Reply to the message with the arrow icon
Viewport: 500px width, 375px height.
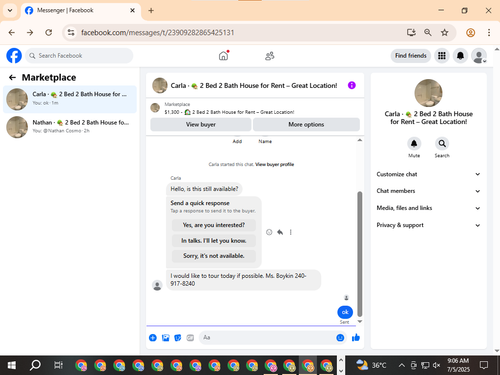(x=280, y=232)
